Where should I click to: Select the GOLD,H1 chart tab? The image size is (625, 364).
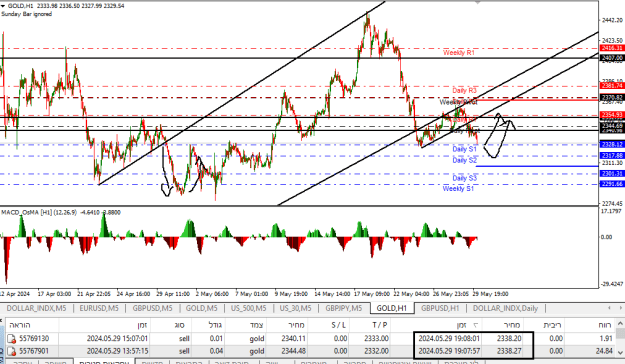(x=391, y=308)
